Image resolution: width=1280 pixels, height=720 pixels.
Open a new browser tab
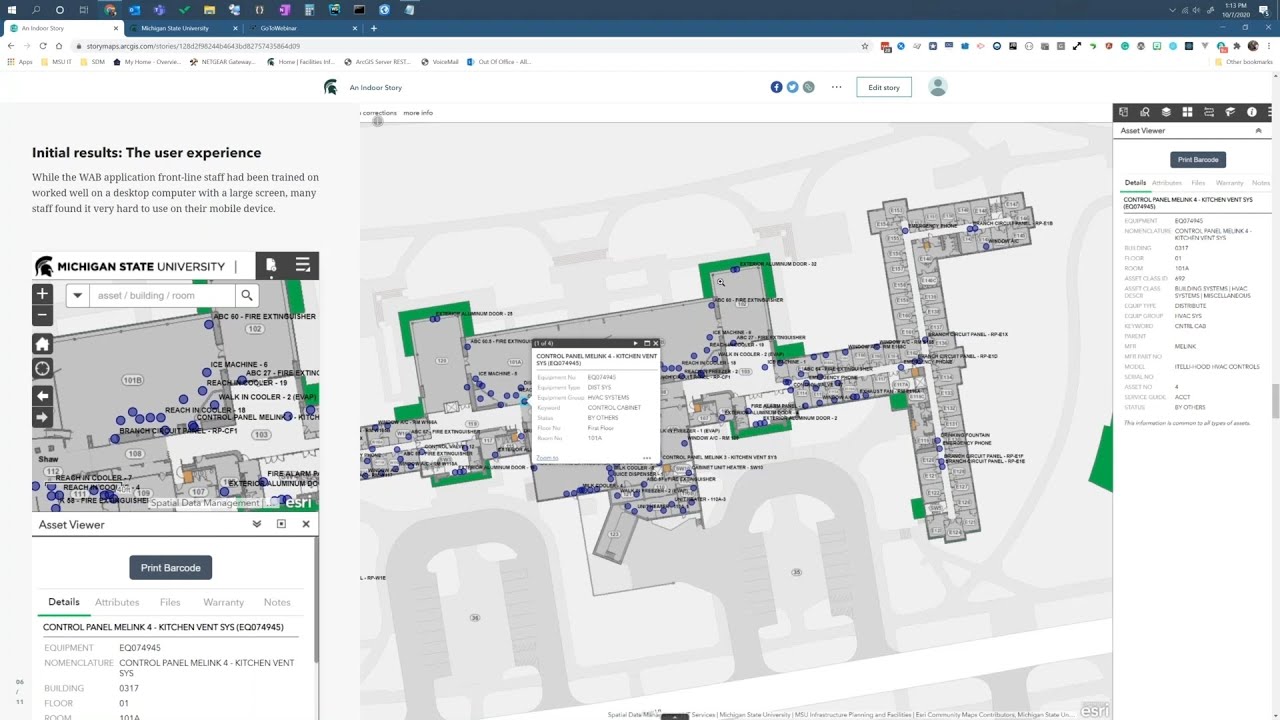click(x=374, y=28)
